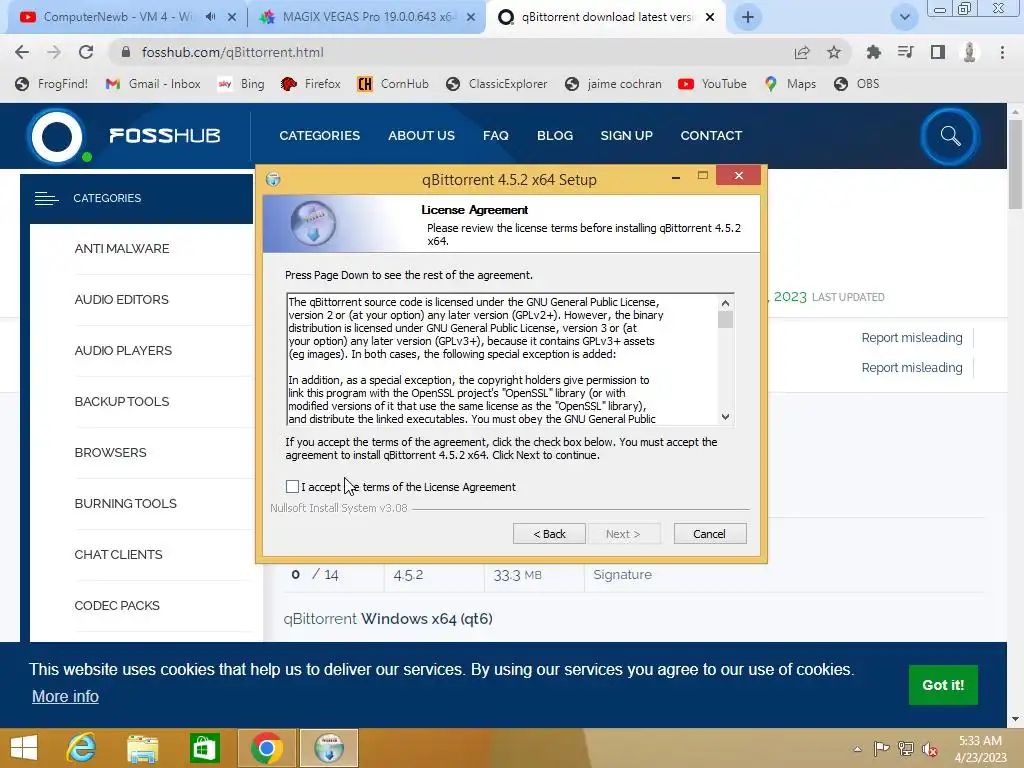Open Windows Start button

pyautogui.click(x=24, y=748)
